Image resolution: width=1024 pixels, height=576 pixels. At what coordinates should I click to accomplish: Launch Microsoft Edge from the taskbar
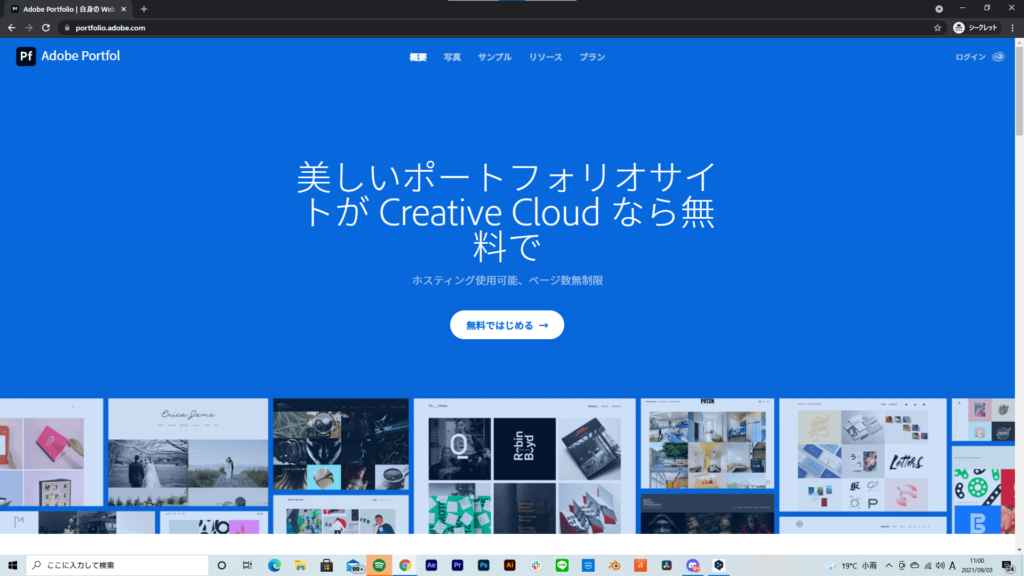pyautogui.click(x=274, y=566)
